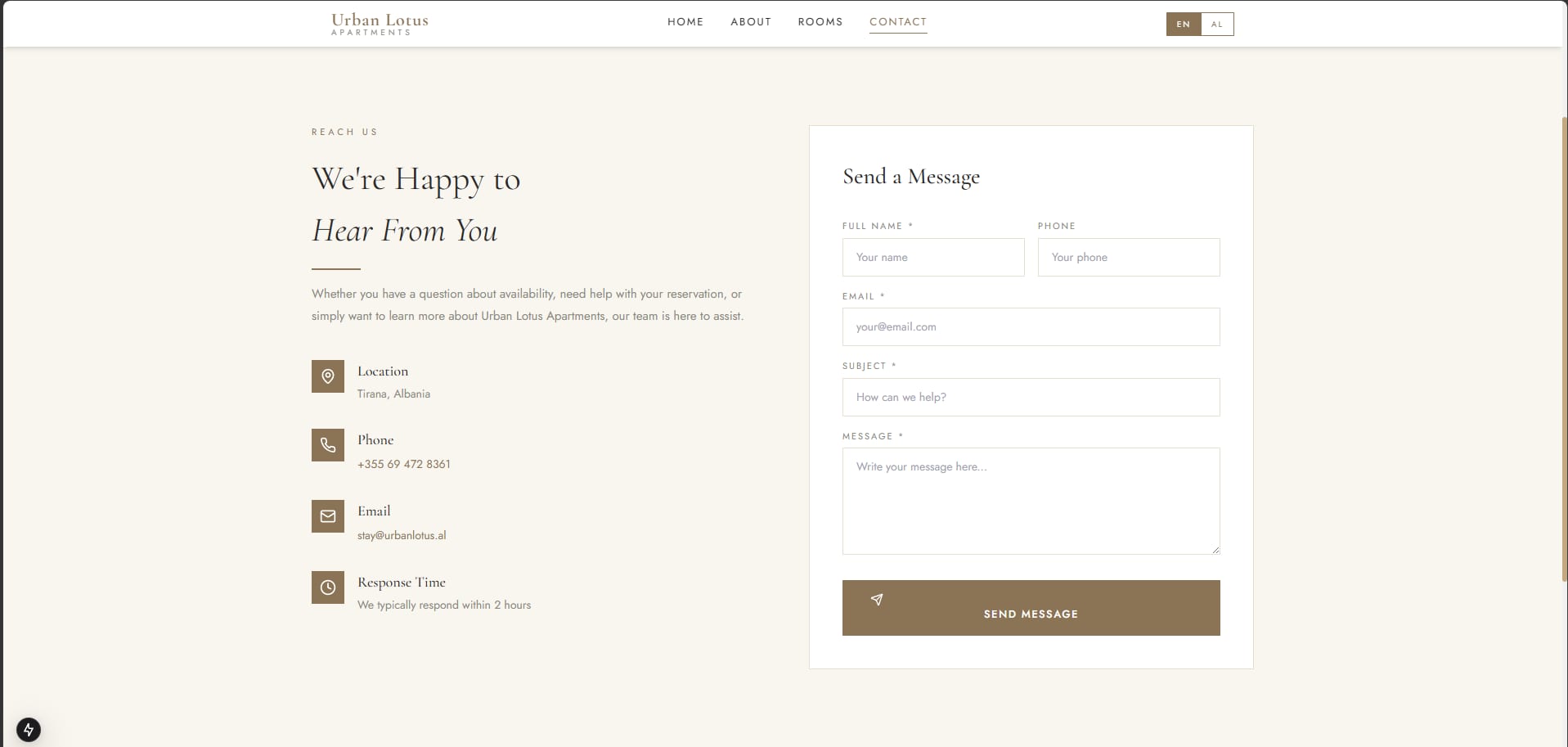1568x747 pixels.
Task: Click the paper plane send icon
Action: [877, 600]
